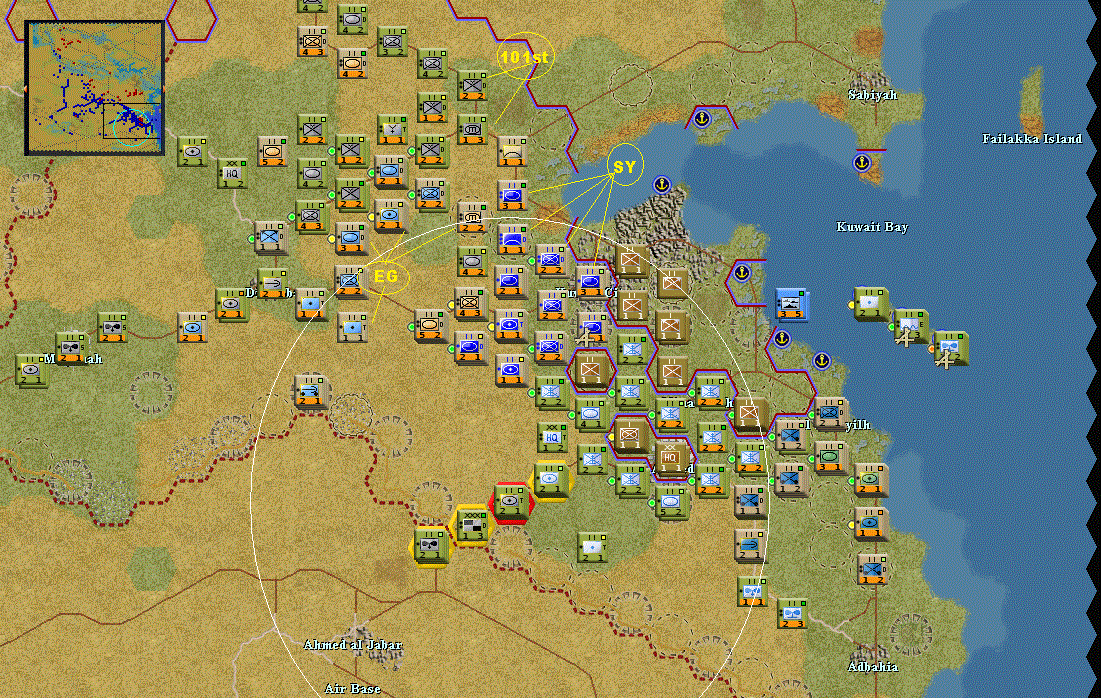Click the Sabiyah town label

click(873, 95)
